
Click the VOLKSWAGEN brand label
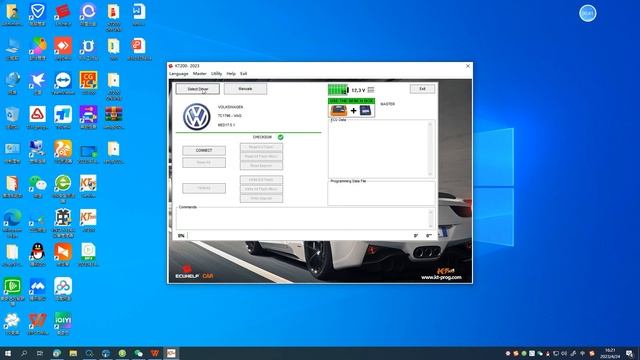(230, 107)
